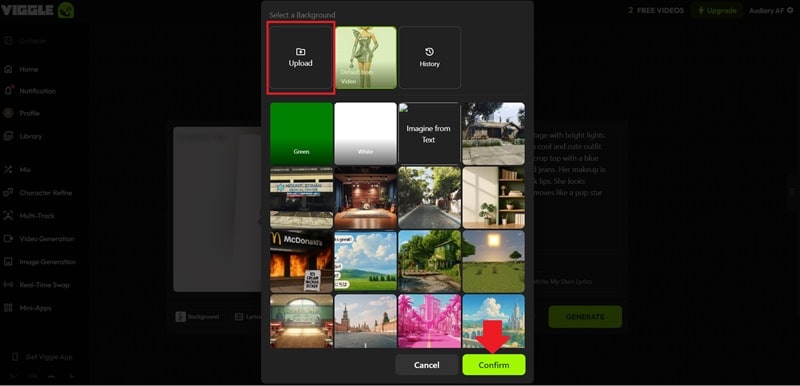This screenshot has width=800, height=386.
Task: Open Mini-Apps in the sidebar
Action: coord(28,308)
